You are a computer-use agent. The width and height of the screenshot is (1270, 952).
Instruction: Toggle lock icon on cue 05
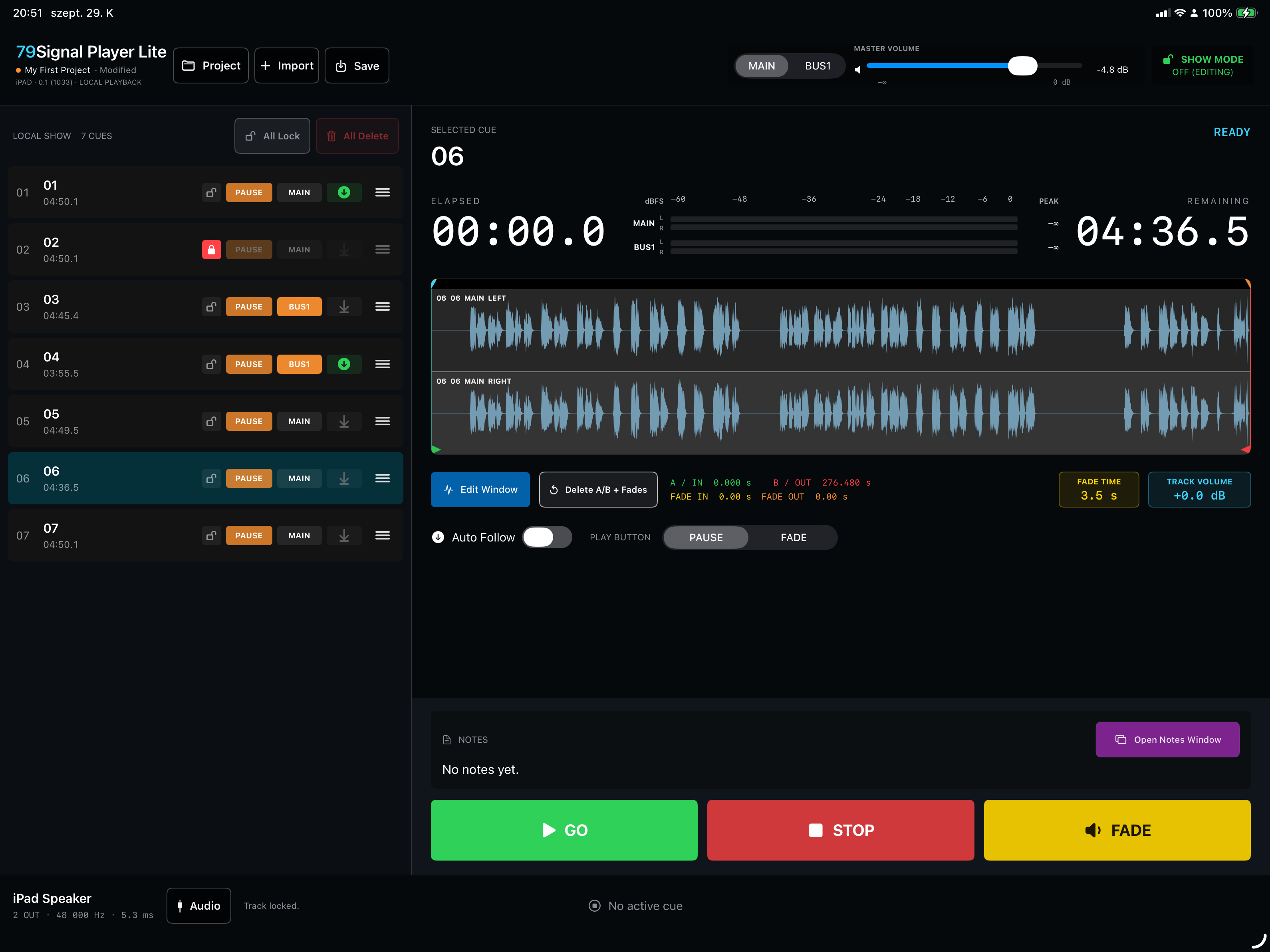pos(211,421)
